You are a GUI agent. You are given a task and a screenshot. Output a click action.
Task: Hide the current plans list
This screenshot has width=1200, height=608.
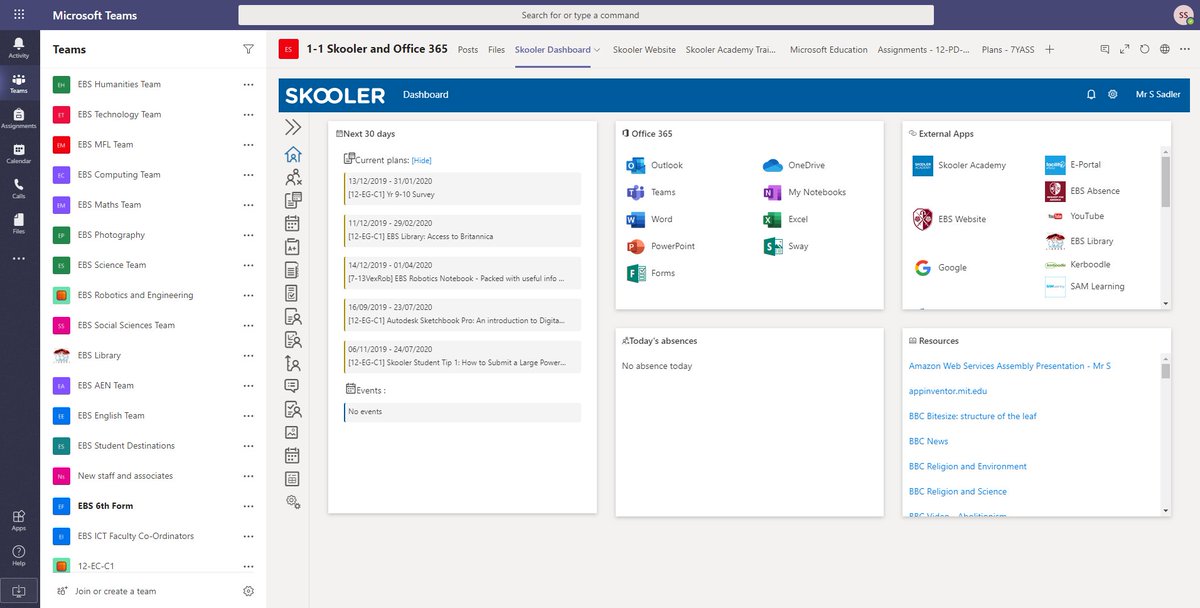pos(422,160)
